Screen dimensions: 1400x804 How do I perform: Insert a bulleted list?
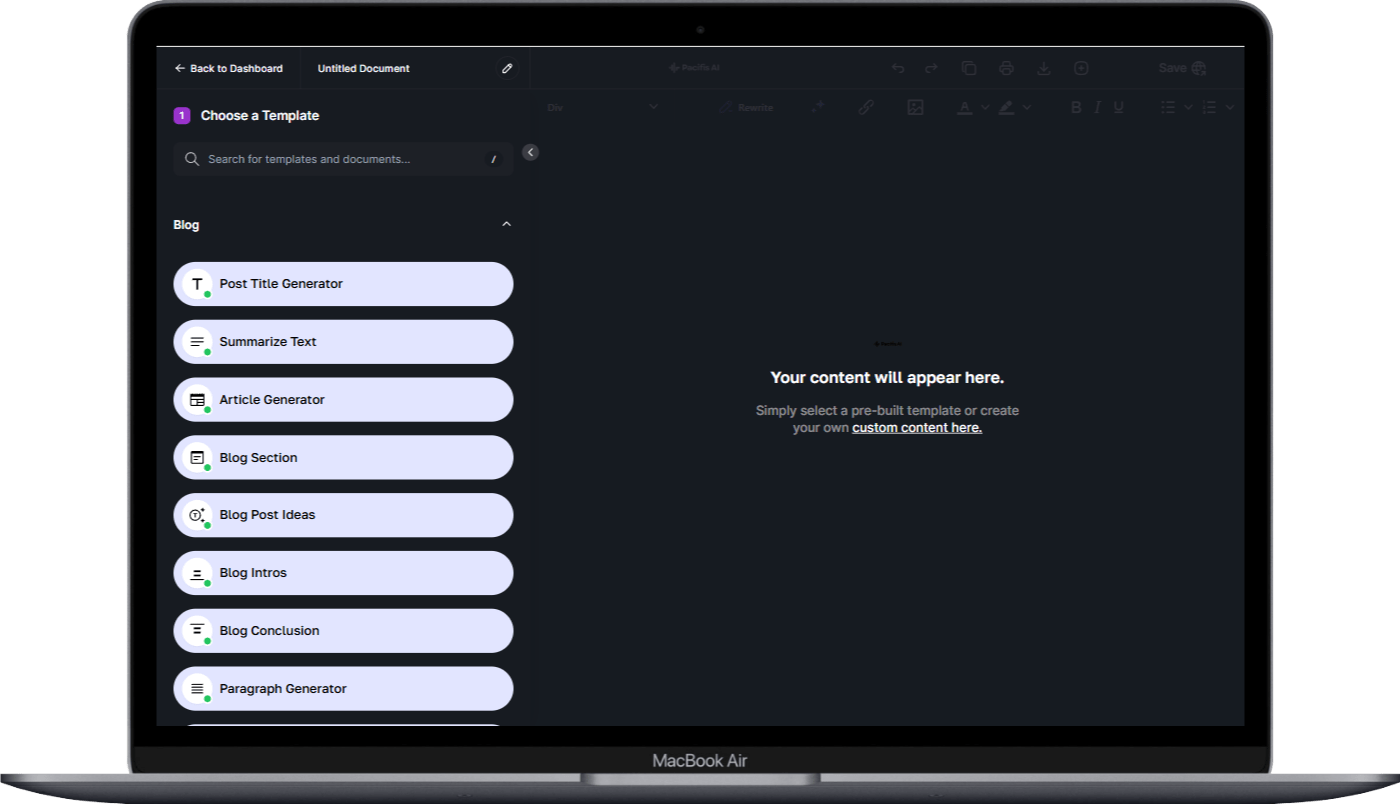coord(1167,107)
